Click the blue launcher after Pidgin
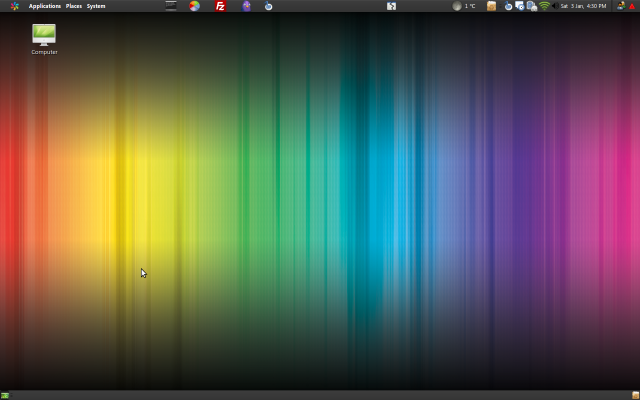Screen dimensions: 640x400 [x=268, y=6]
